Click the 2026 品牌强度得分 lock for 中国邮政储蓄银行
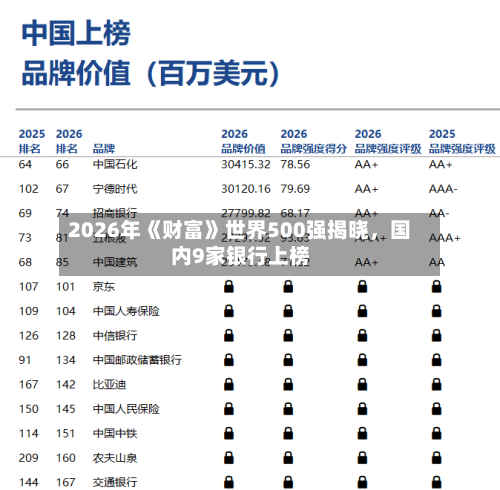 (288, 360)
